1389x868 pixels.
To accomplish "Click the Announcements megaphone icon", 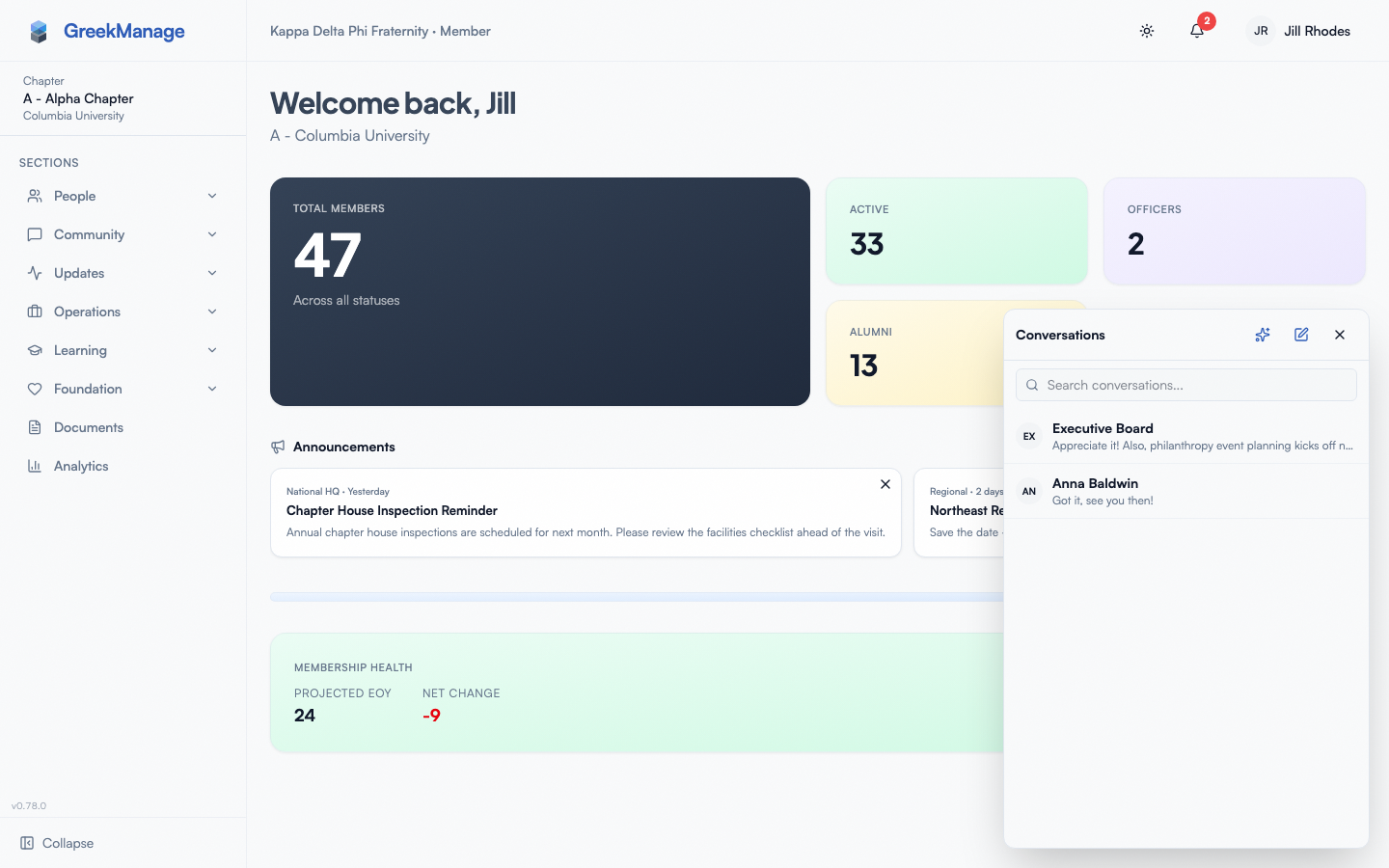I will 278,447.
